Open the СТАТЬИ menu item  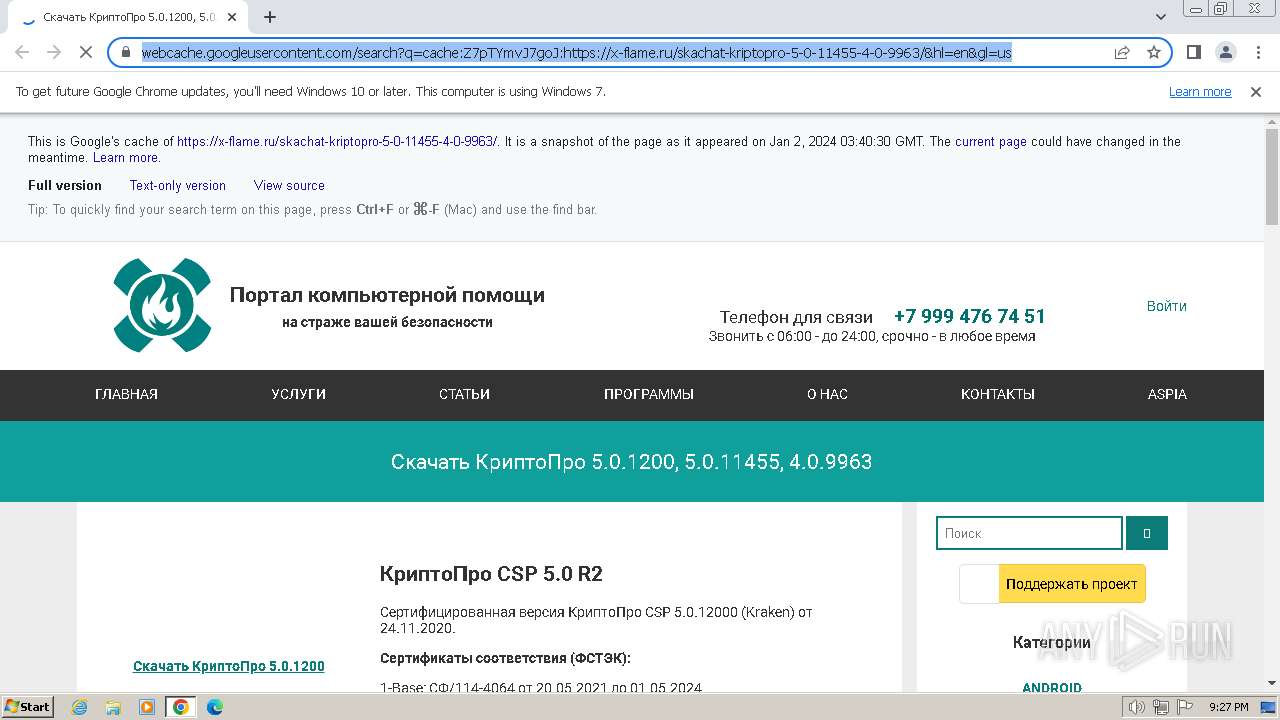pos(464,394)
